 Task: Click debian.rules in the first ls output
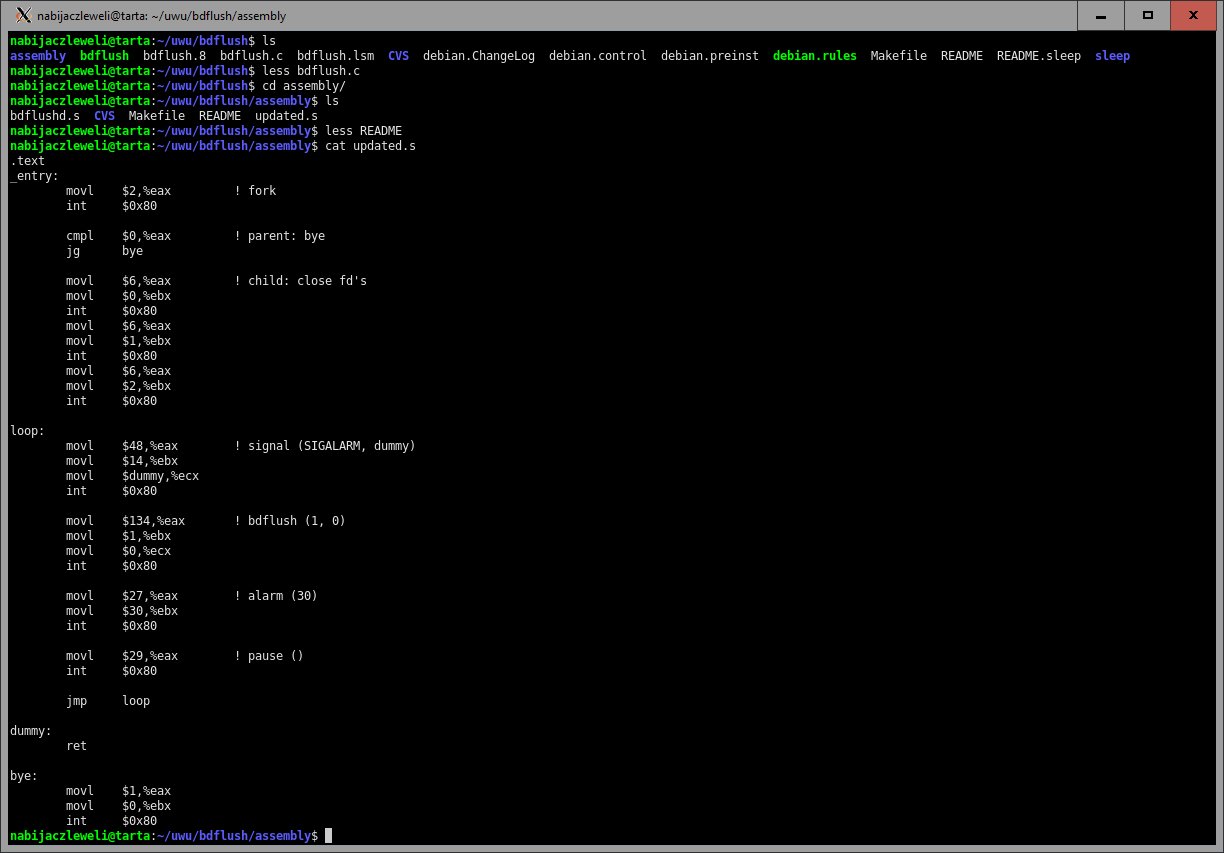click(814, 56)
